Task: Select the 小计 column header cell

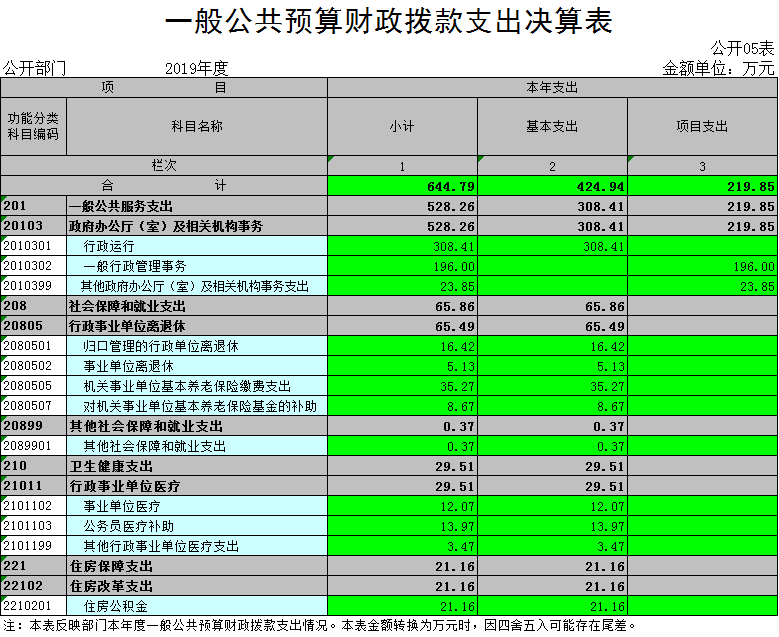Action: click(402, 126)
